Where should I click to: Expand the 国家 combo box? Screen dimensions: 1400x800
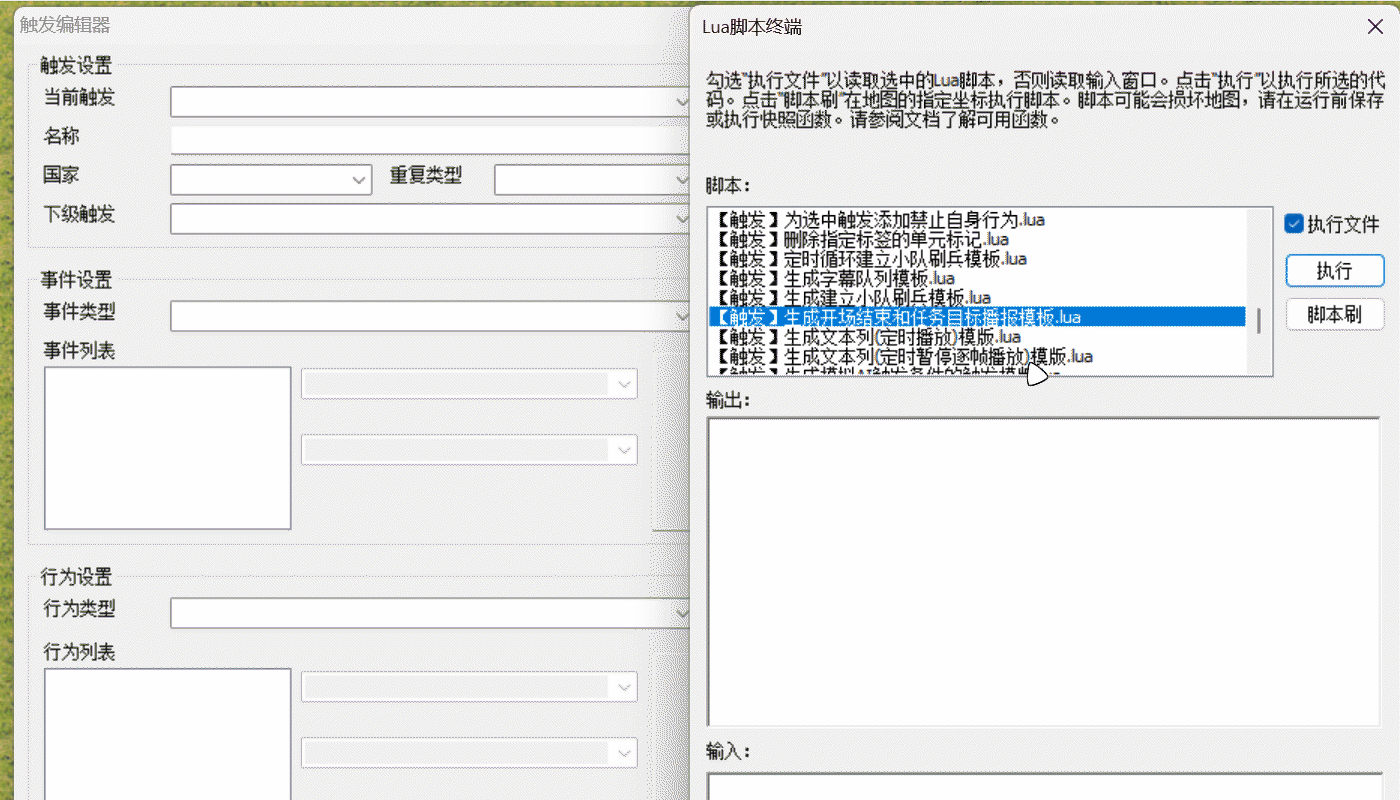coord(271,180)
